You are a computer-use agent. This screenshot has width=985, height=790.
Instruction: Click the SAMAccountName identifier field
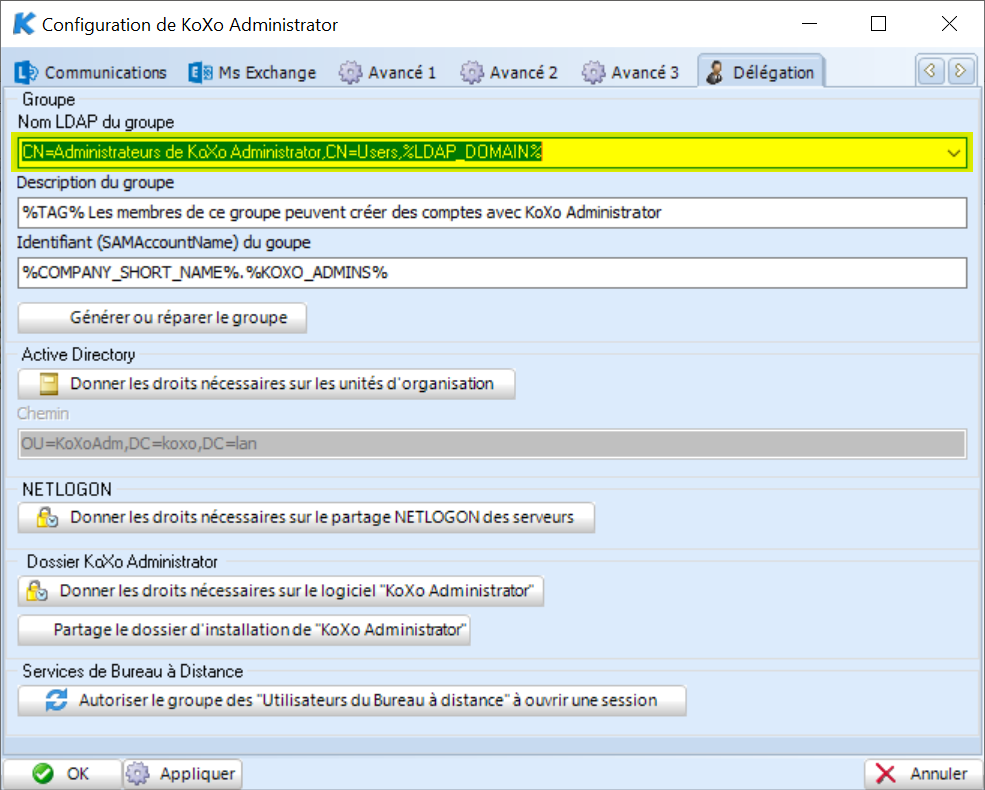(492, 273)
